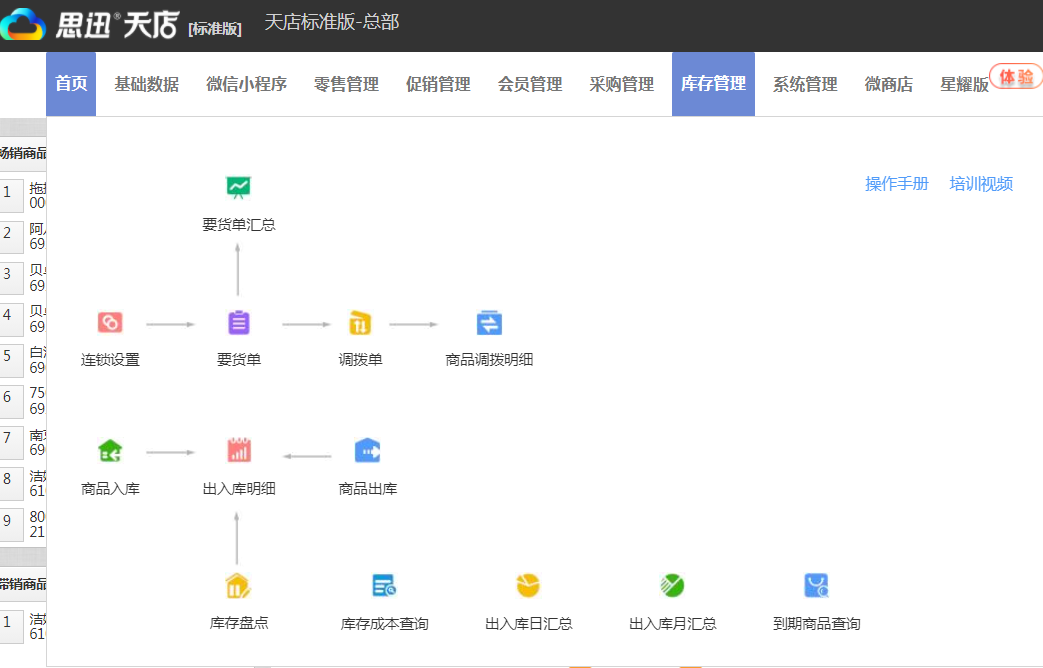This screenshot has height=668, width=1043.
Task: Open the 要货单 icon
Action: (x=237, y=322)
